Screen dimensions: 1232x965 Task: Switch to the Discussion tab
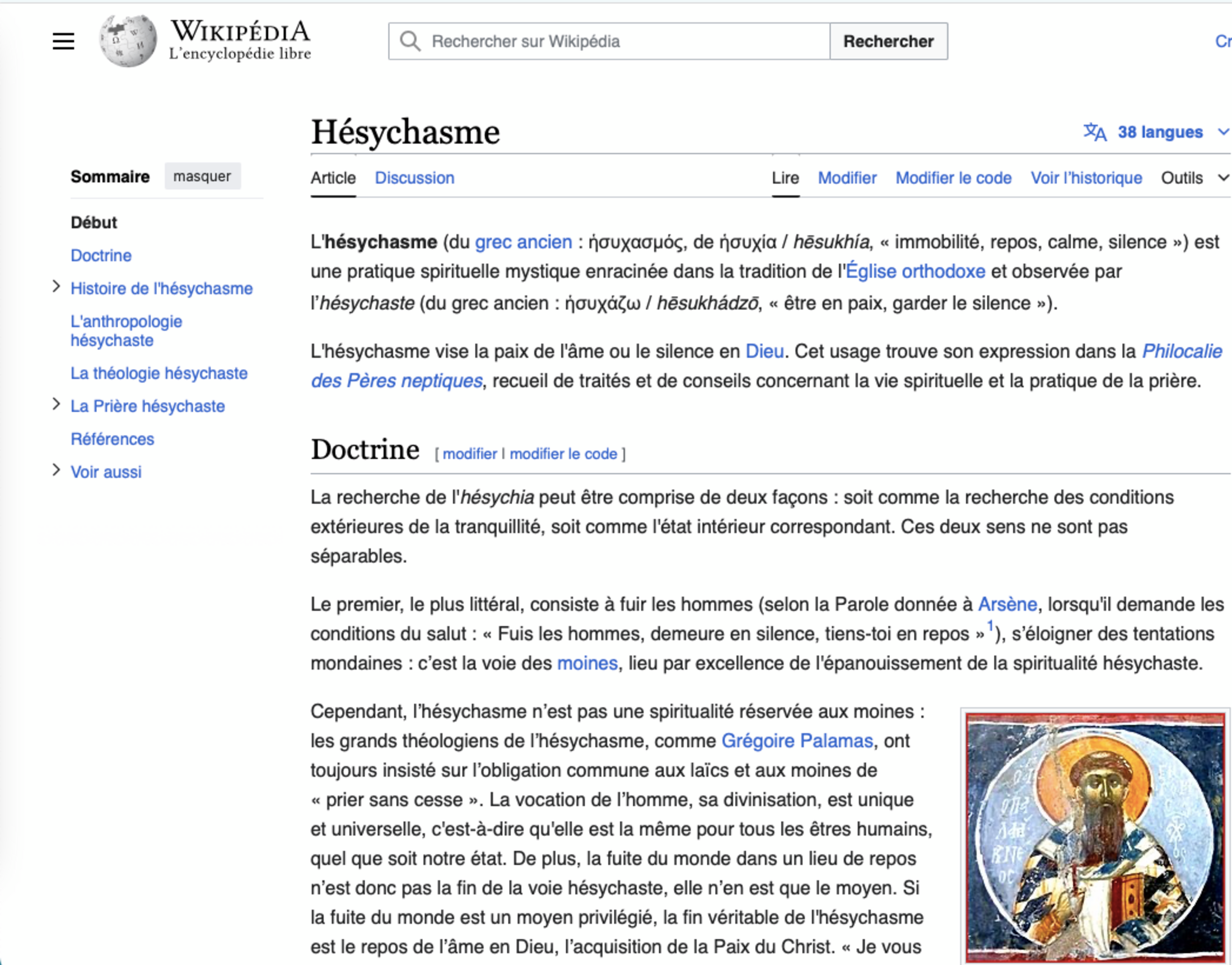pyautogui.click(x=414, y=178)
